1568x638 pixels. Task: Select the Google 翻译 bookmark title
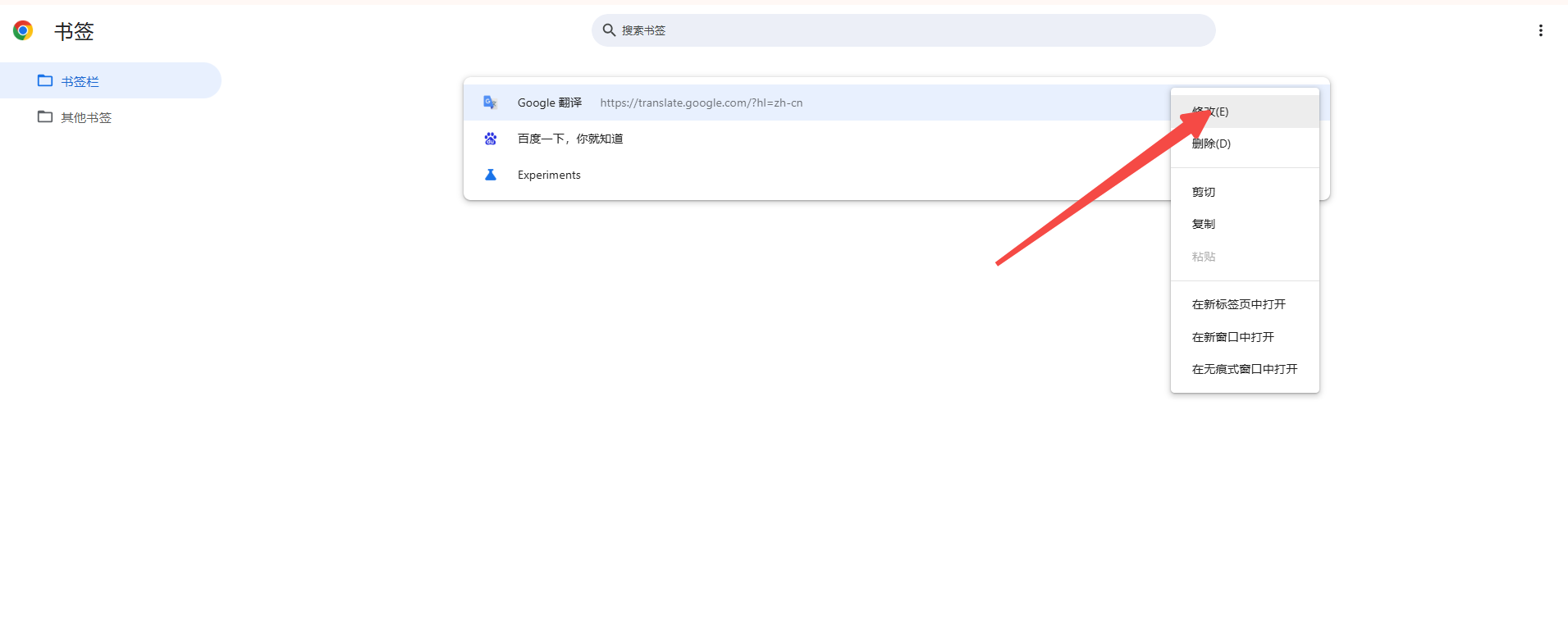coord(550,103)
